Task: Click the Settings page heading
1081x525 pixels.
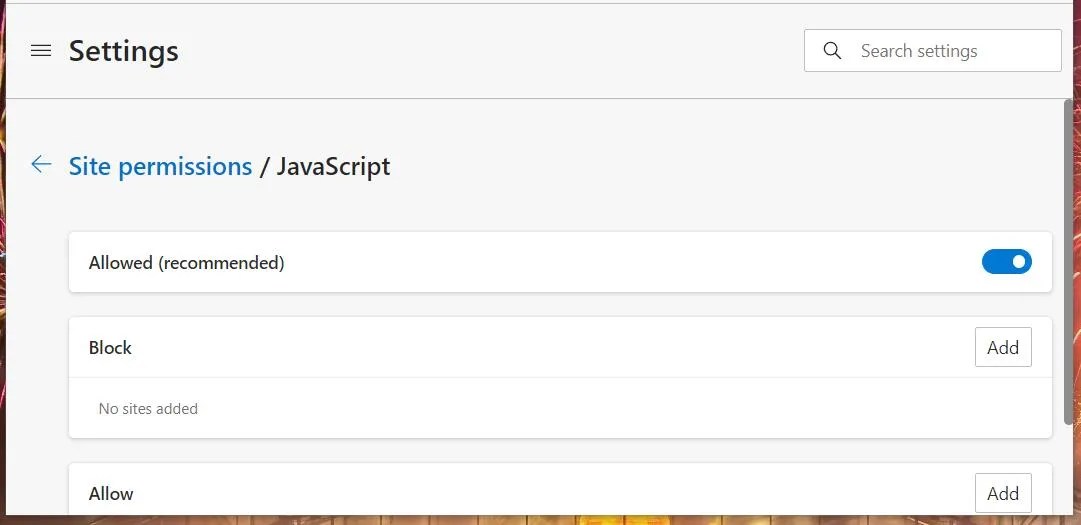Action: tap(124, 51)
